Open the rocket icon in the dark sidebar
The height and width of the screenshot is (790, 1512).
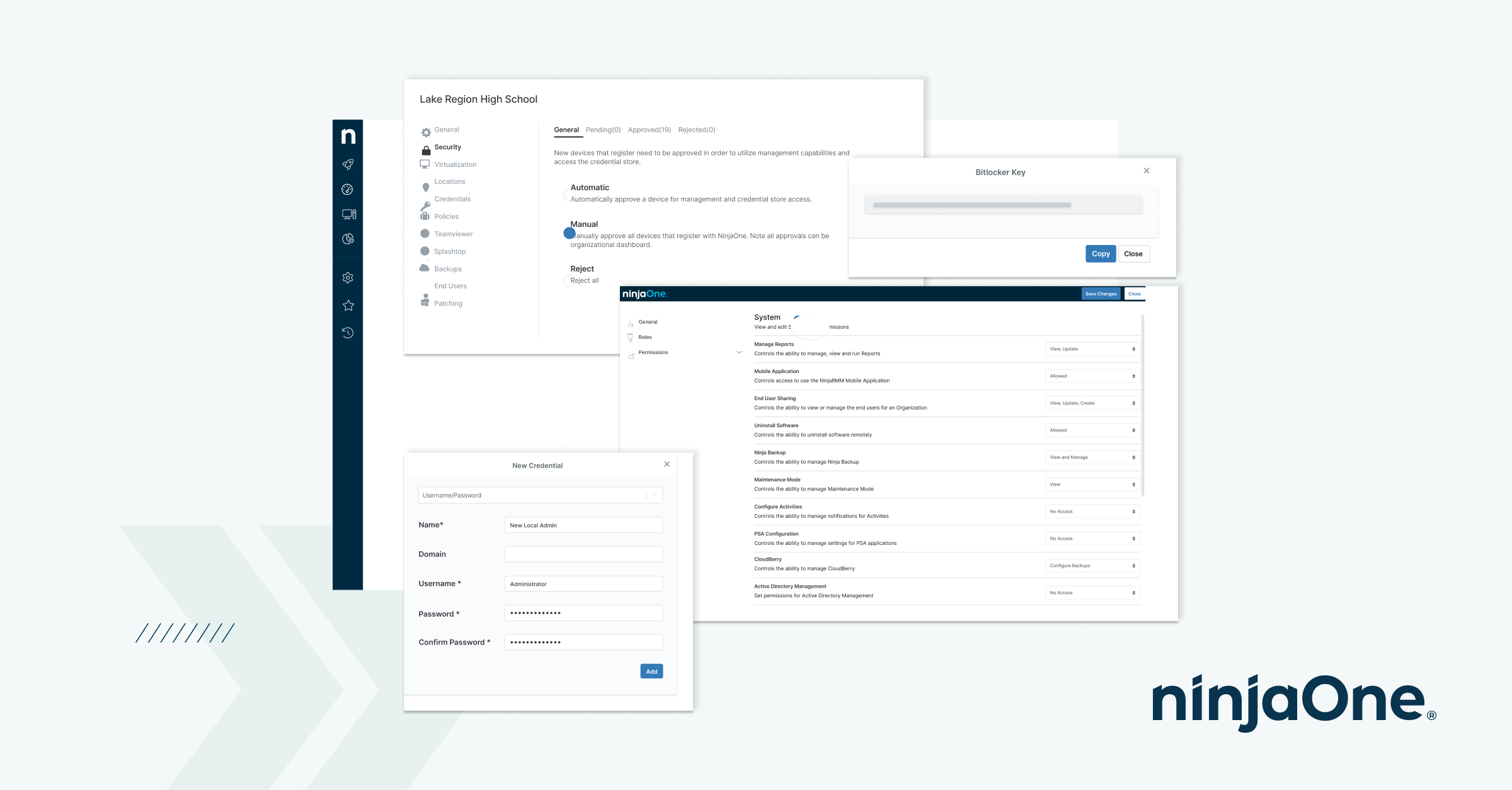pyautogui.click(x=348, y=164)
